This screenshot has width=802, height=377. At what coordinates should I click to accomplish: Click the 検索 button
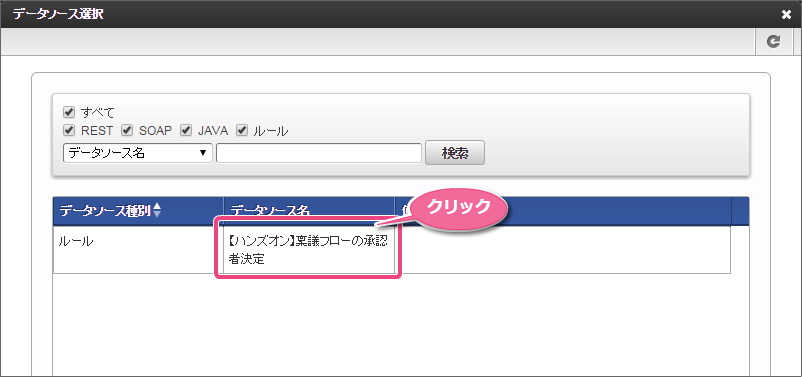(455, 153)
